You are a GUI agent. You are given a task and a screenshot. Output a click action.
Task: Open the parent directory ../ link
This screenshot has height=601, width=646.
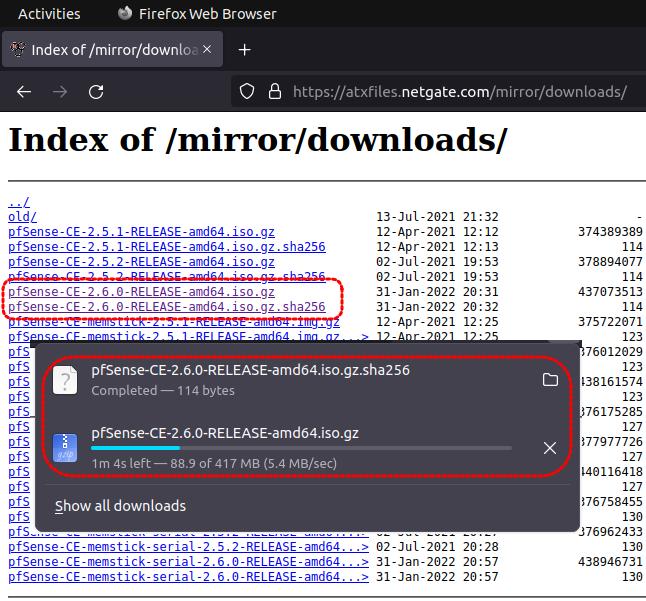[x=19, y=202]
